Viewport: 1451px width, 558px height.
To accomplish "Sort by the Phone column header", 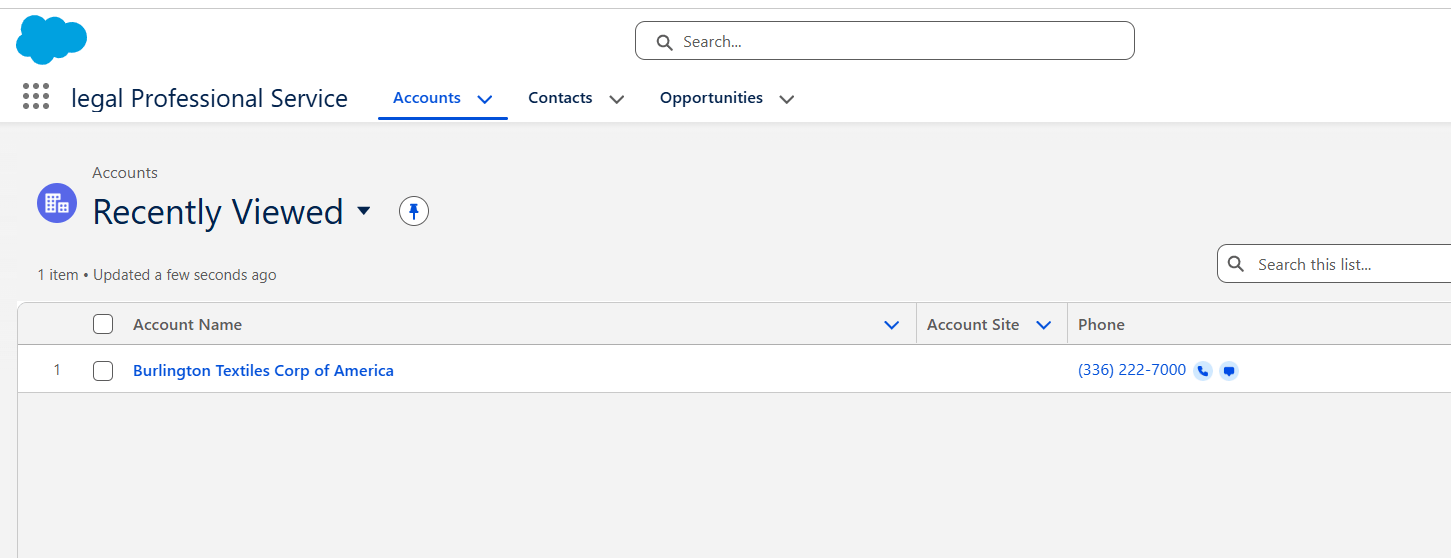I will pos(1101,324).
